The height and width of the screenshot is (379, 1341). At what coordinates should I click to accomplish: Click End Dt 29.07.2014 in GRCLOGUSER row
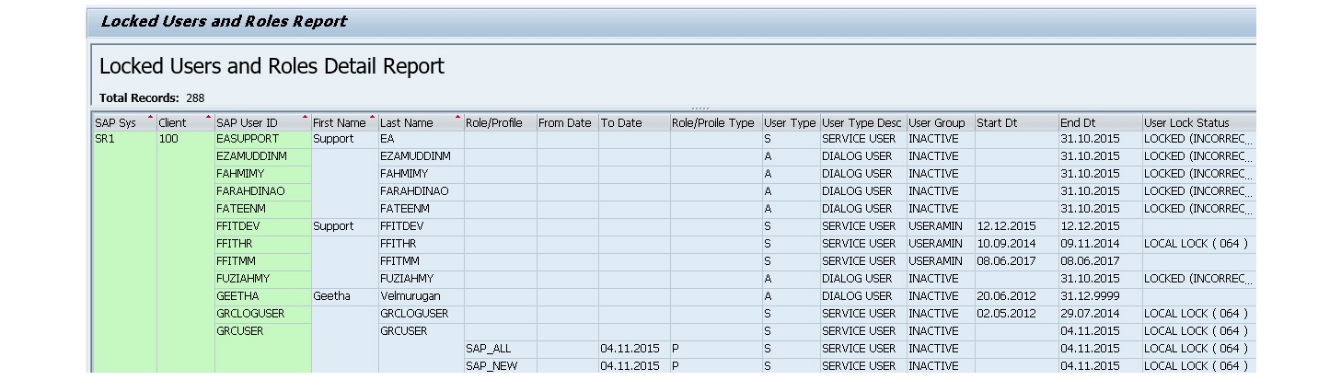pyautogui.click(x=1100, y=313)
